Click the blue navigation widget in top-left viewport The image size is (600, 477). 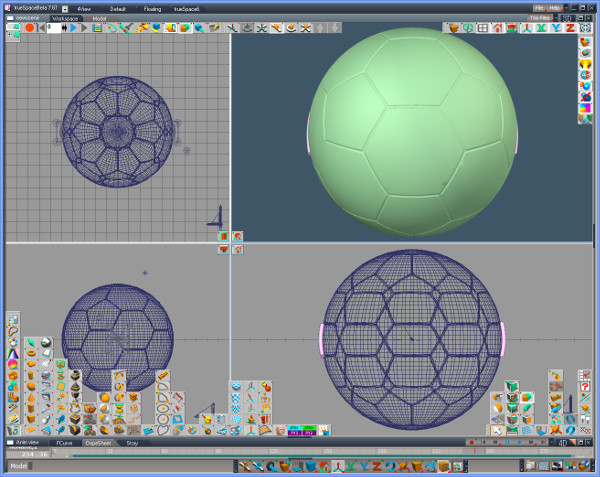click(215, 216)
